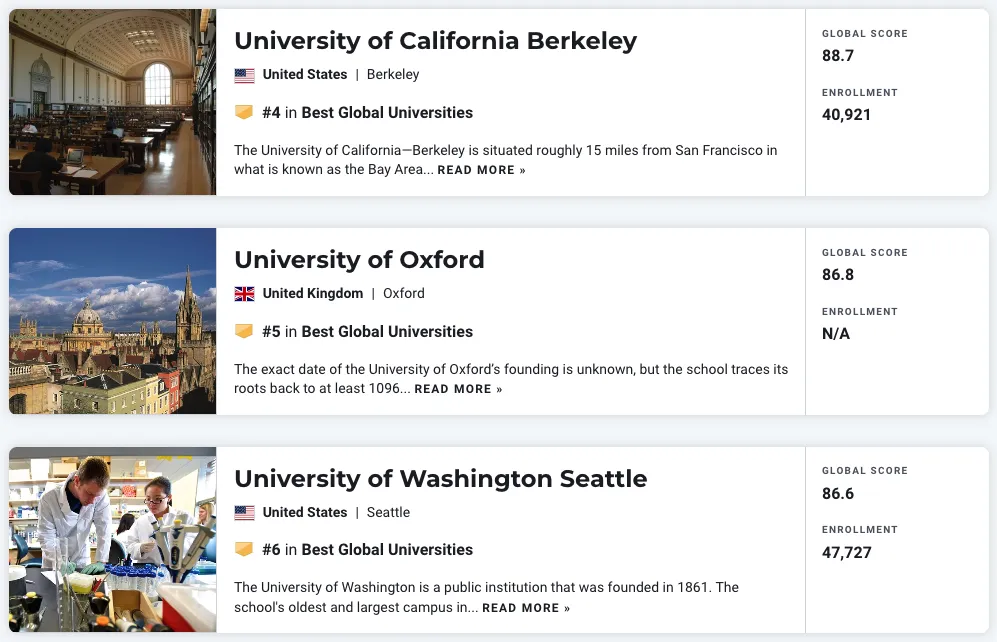
Task: Expand Oxford description with READ MORE
Action: (x=458, y=389)
